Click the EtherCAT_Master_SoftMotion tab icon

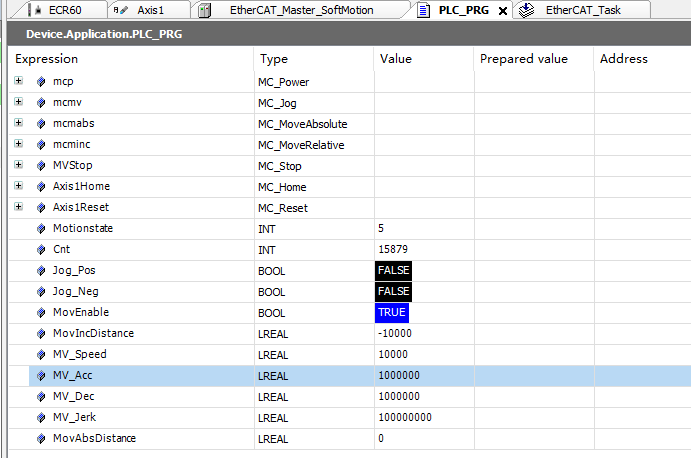click(204, 10)
